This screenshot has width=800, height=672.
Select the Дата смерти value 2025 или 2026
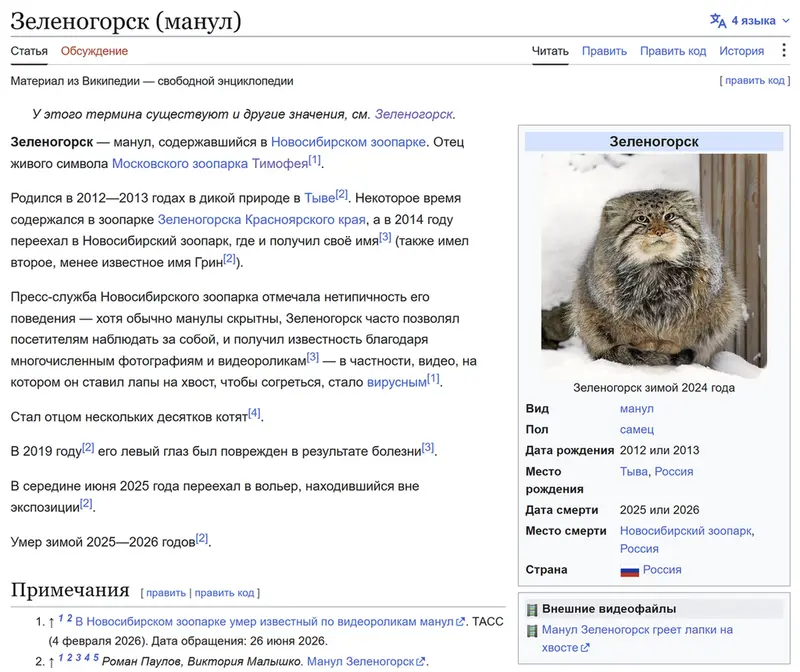[659, 510]
